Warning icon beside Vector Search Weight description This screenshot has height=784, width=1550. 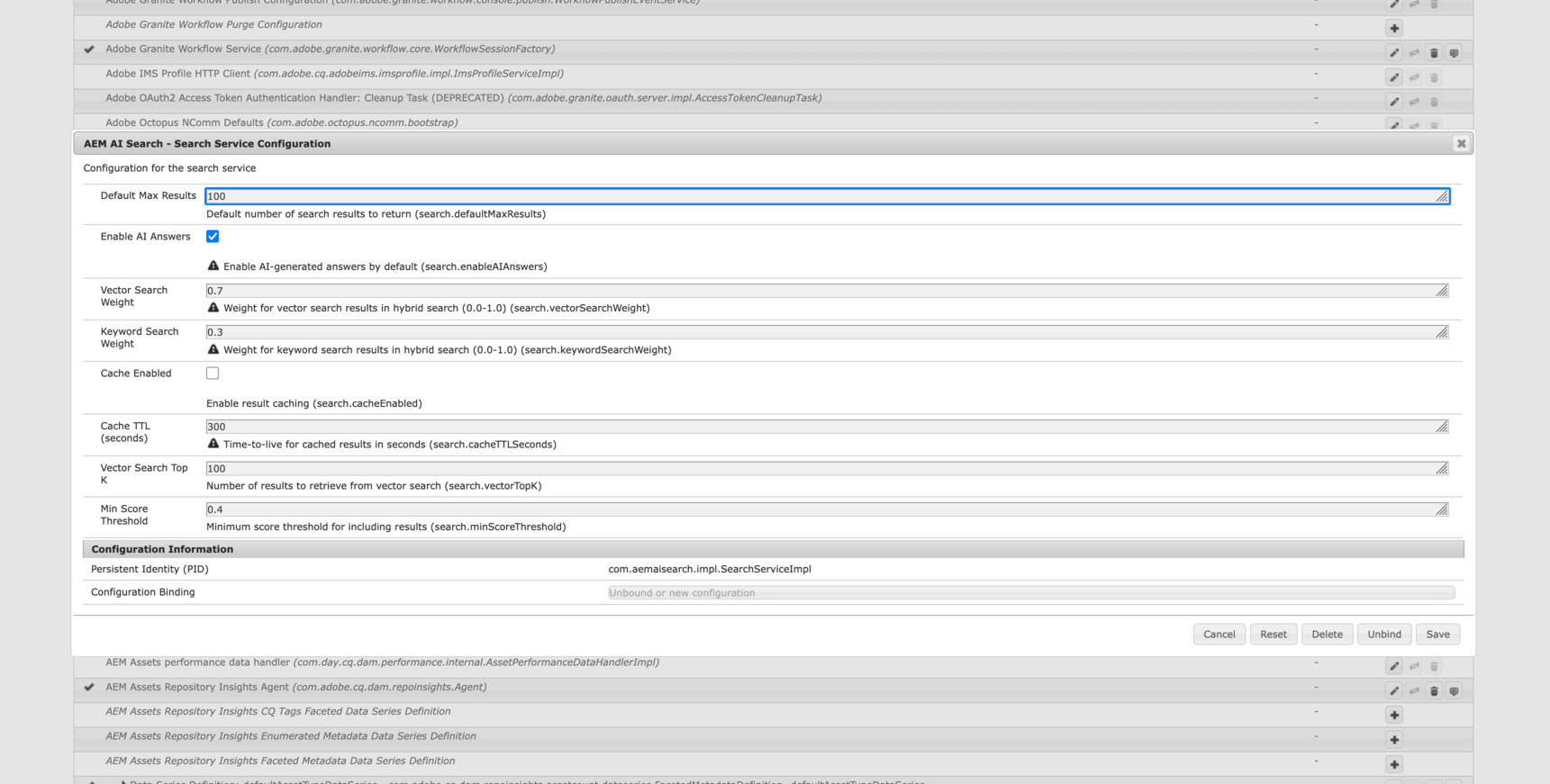click(x=213, y=307)
